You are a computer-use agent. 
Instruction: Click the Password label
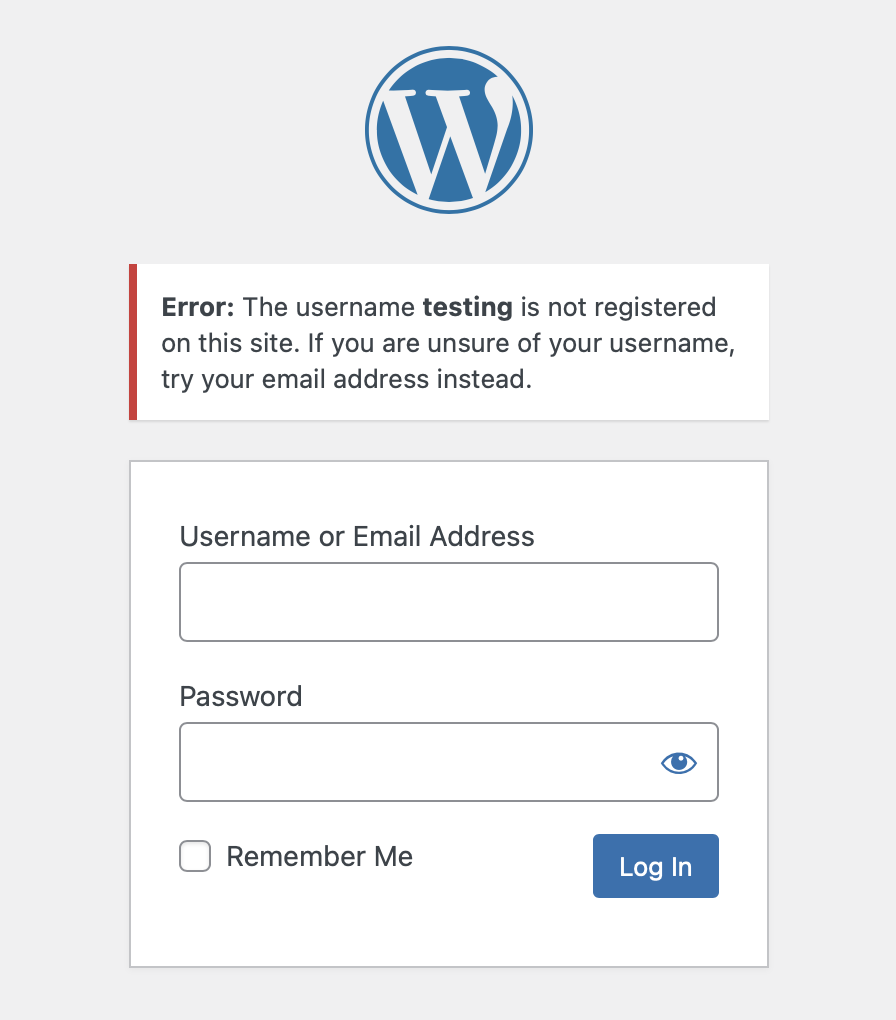241,696
